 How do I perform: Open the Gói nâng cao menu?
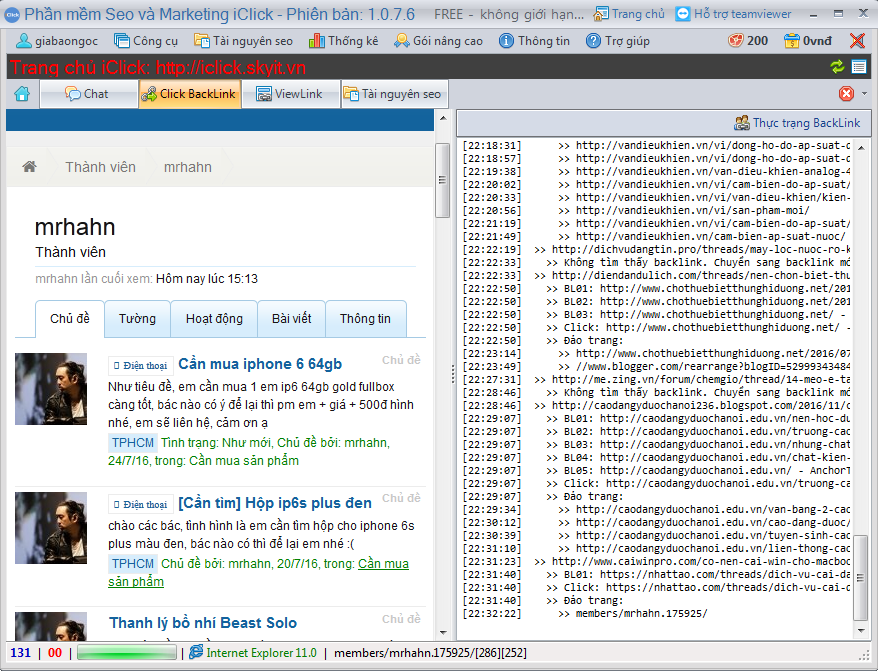tap(438, 41)
